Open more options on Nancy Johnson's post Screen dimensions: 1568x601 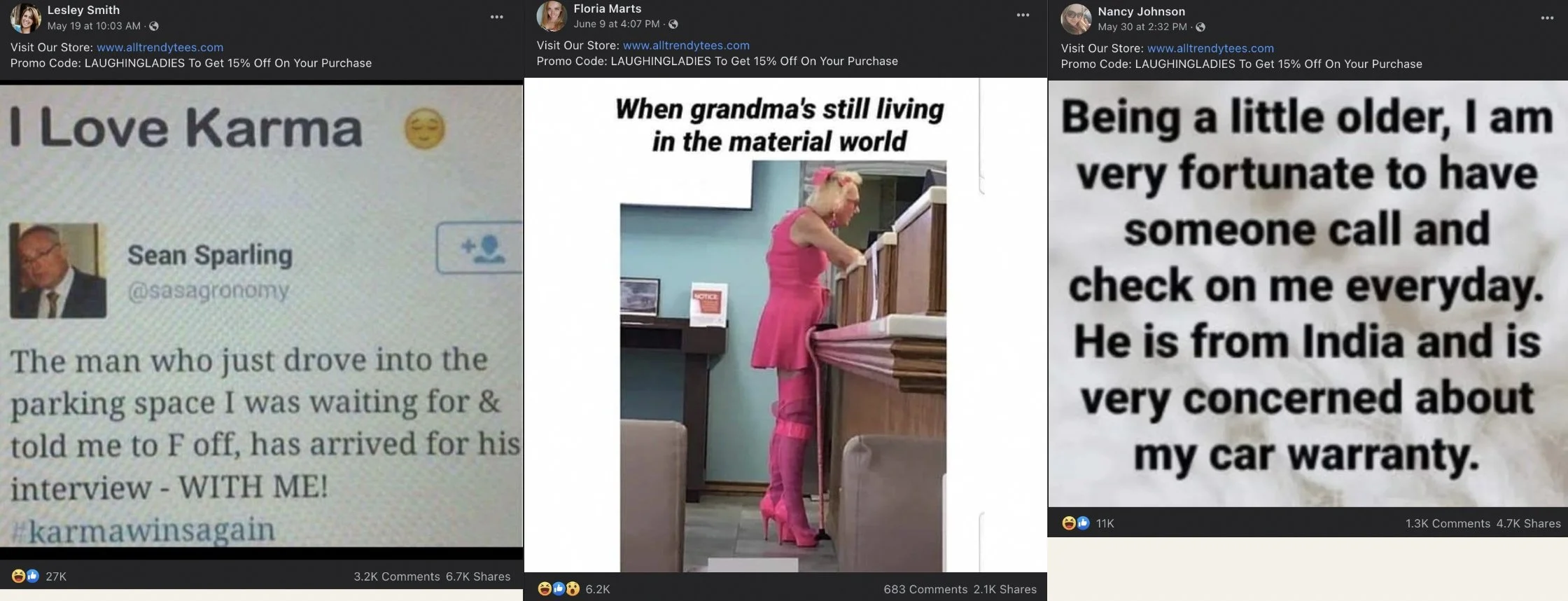tap(1547, 18)
